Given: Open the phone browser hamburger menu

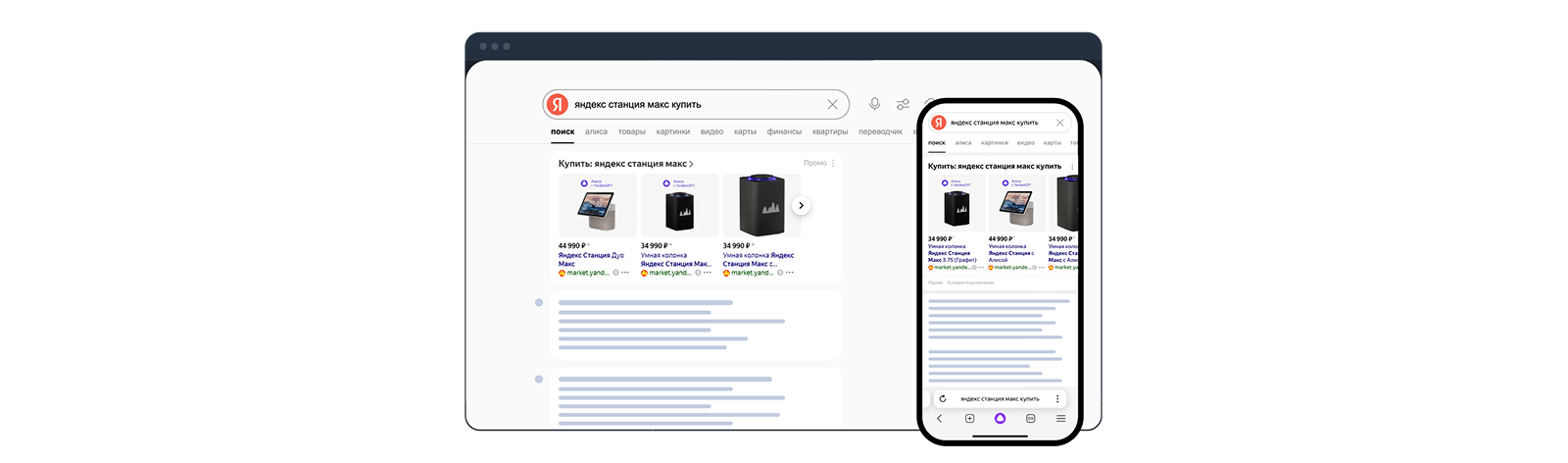Looking at the screenshot, I should (1060, 418).
